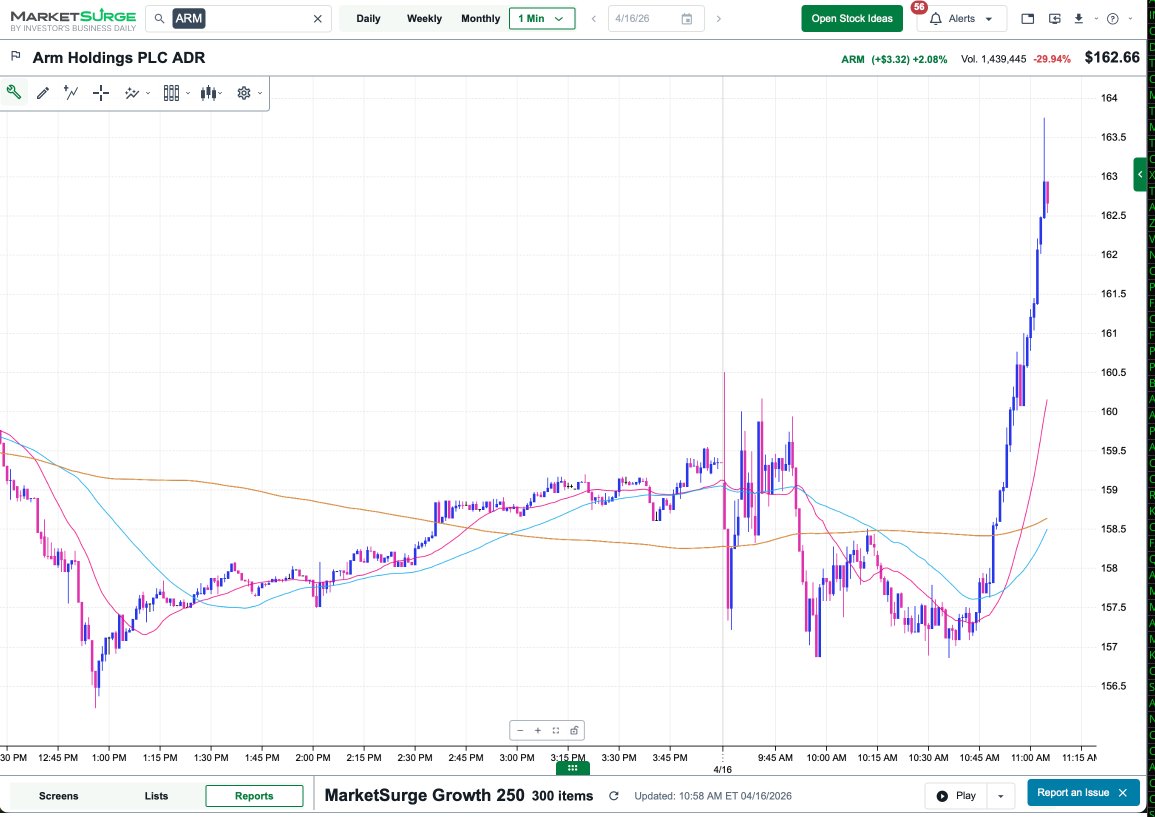Viewport: 1155px width, 817px height.
Task: Open the calendar date picker icon
Action: point(687,18)
